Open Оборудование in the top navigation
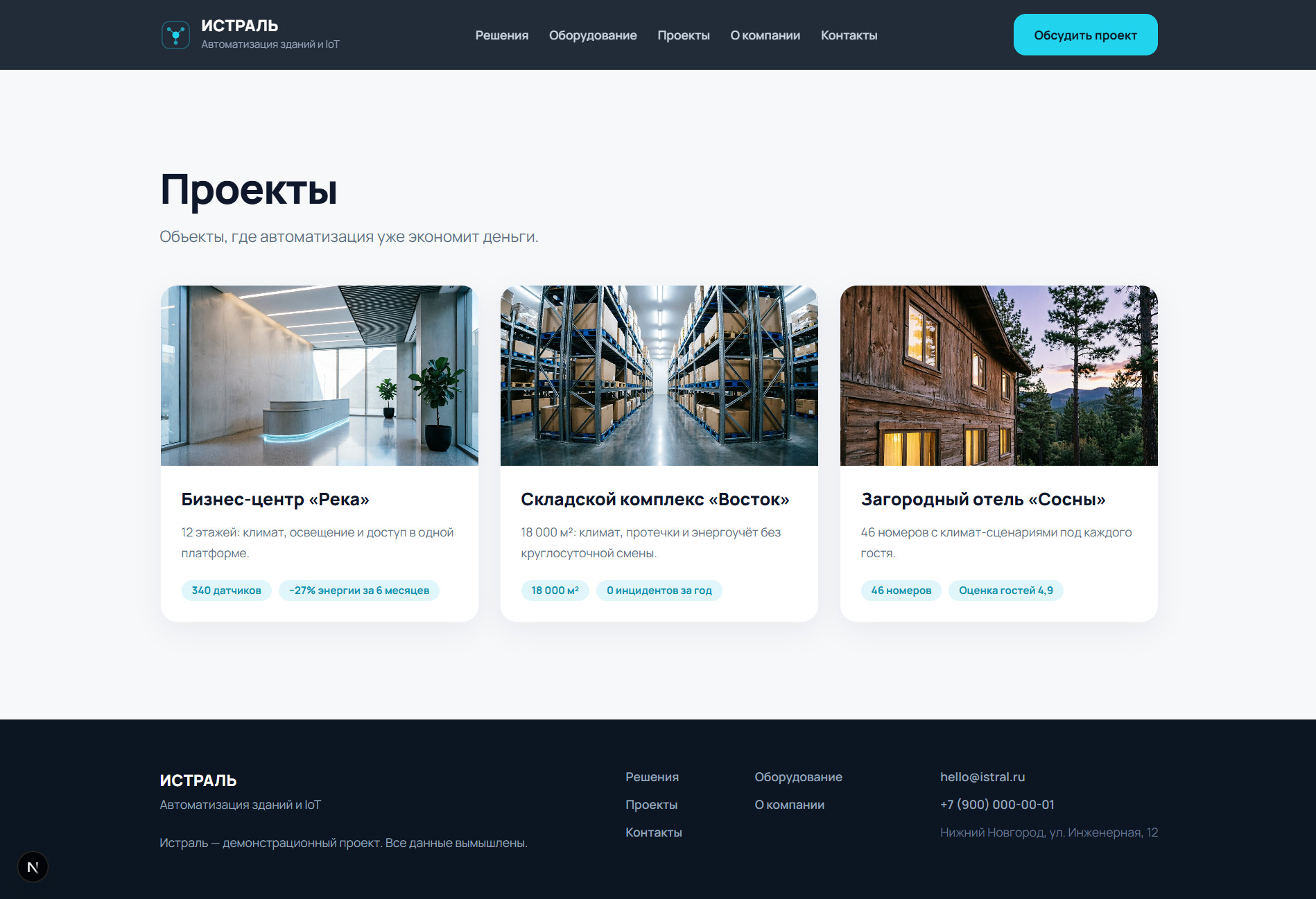The width and height of the screenshot is (1316, 899). tap(593, 35)
